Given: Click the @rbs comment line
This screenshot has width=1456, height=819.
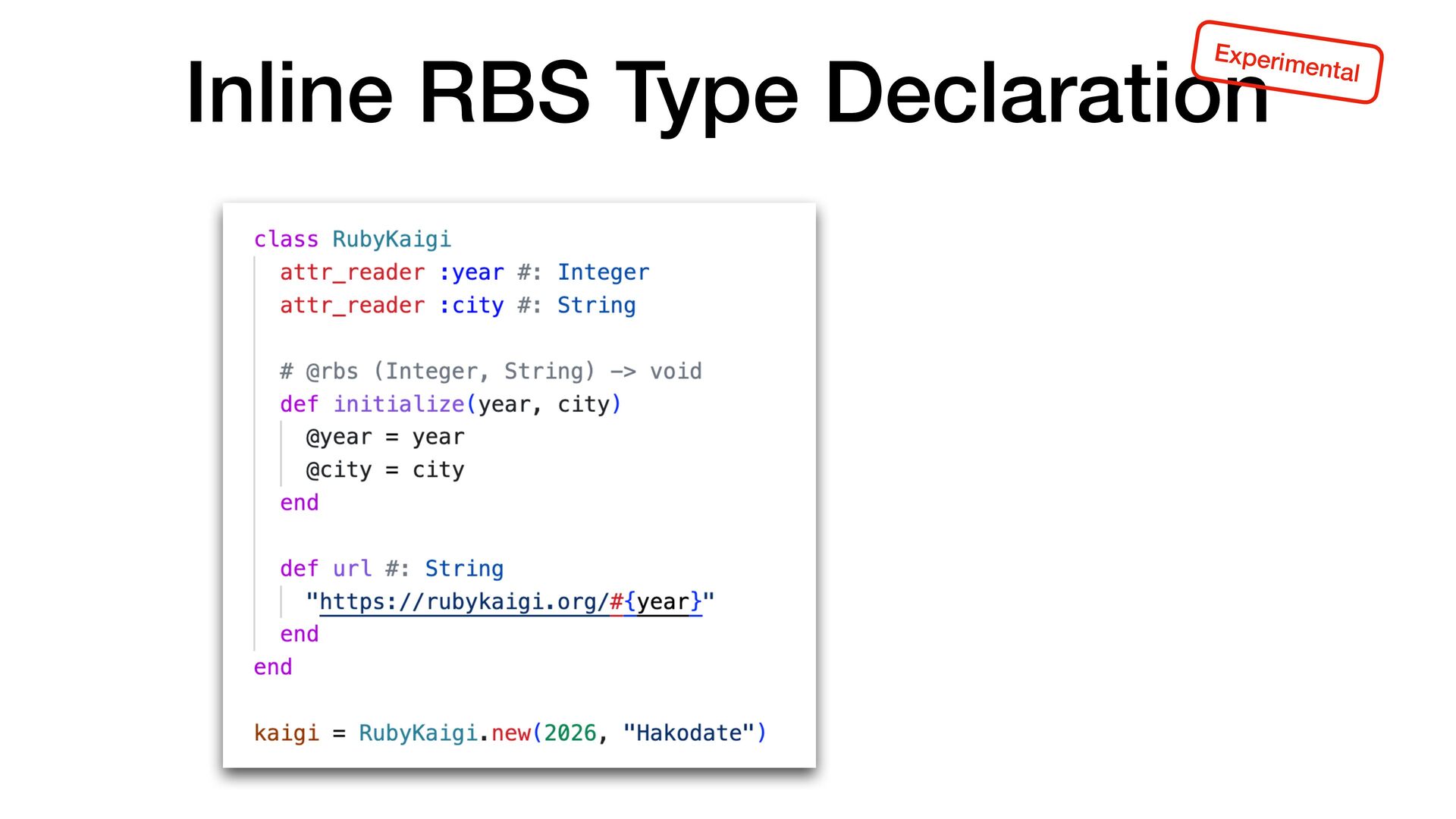Looking at the screenshot, I should pos(490,372).
